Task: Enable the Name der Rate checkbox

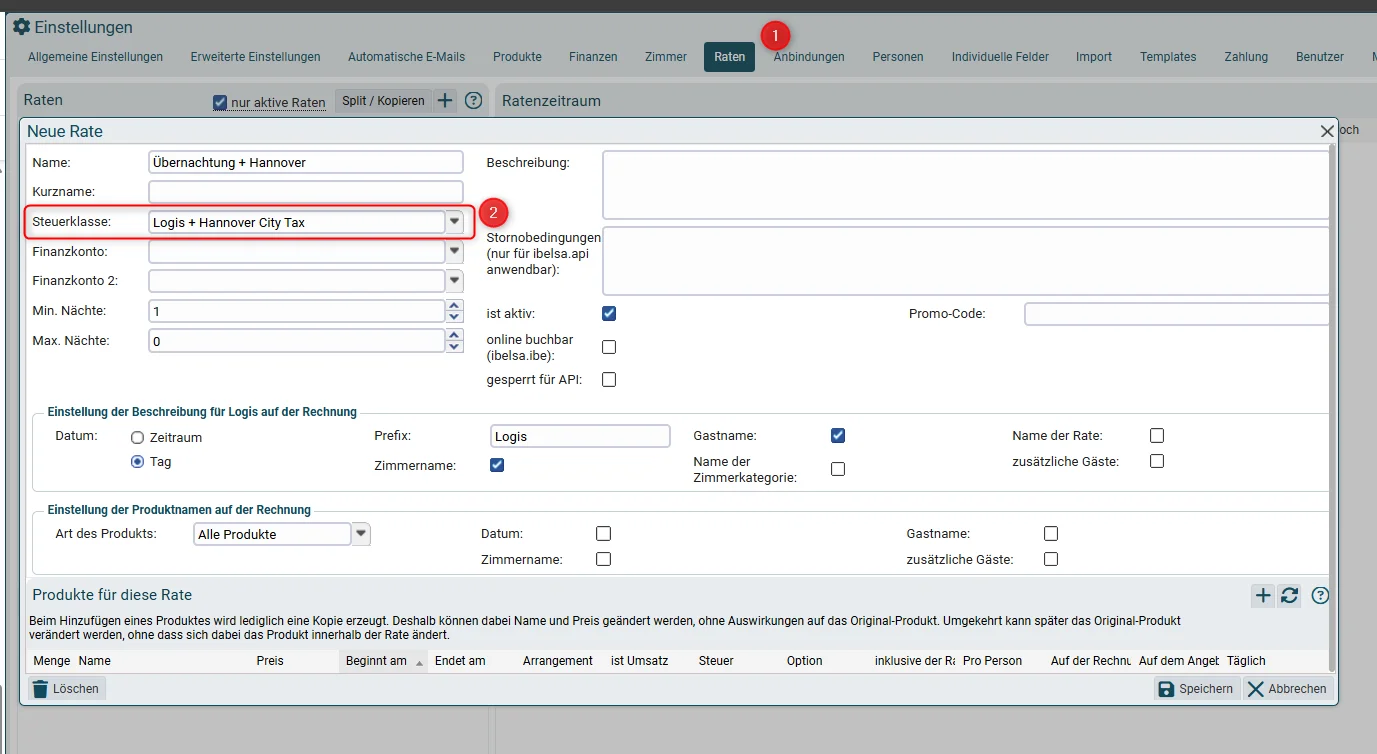Action: pos(1157,435)
